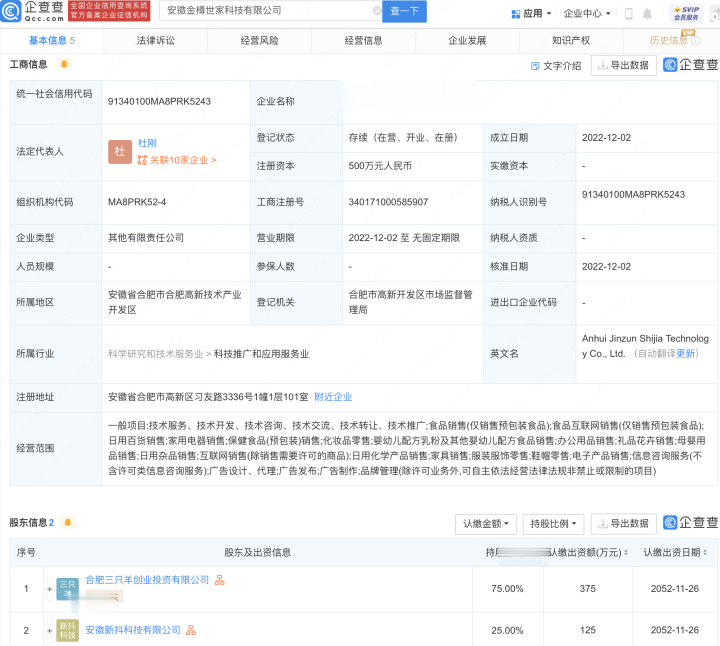The height and width of the screenshot is (646, 720).
Task: Select credit code 91340100MA8PRK5243 beside 统一社会信用代码
Action: (x=159, y=101)
